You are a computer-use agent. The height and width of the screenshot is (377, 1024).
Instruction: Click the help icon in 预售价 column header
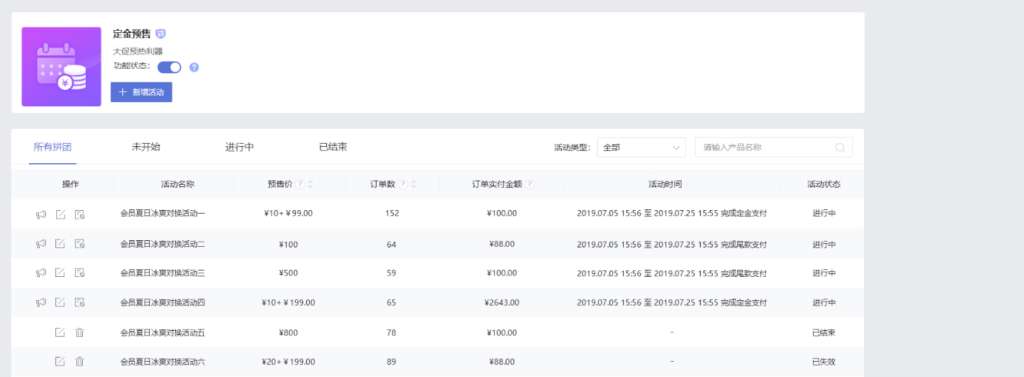[x=300, y=184]
